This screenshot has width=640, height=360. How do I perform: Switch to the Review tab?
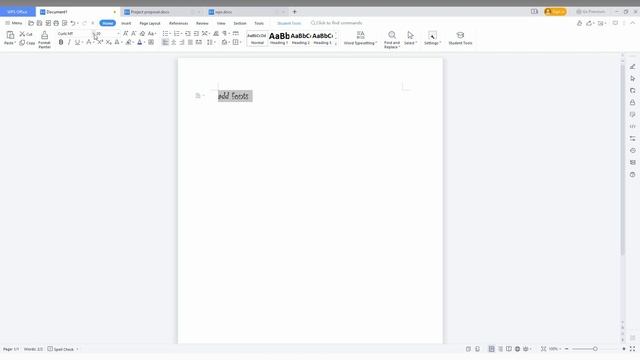tap(202, 23)
